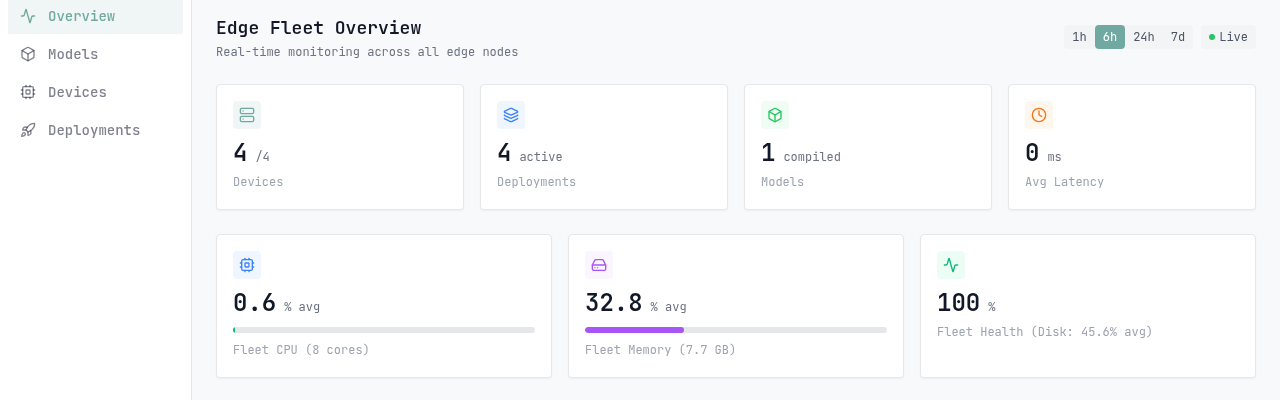Click the Overview activity pulse icon in sidebar
The image size is (1280, 400).
[x=28, y=16]
